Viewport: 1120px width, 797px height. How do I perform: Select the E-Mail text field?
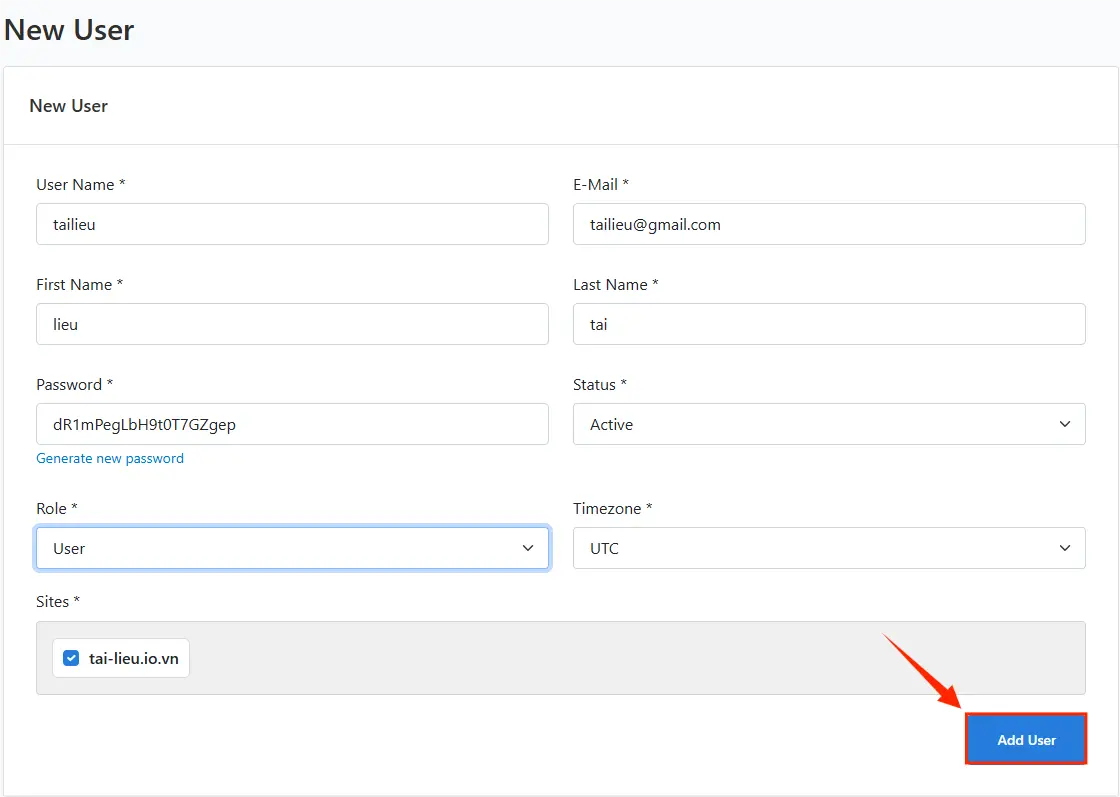828,224
